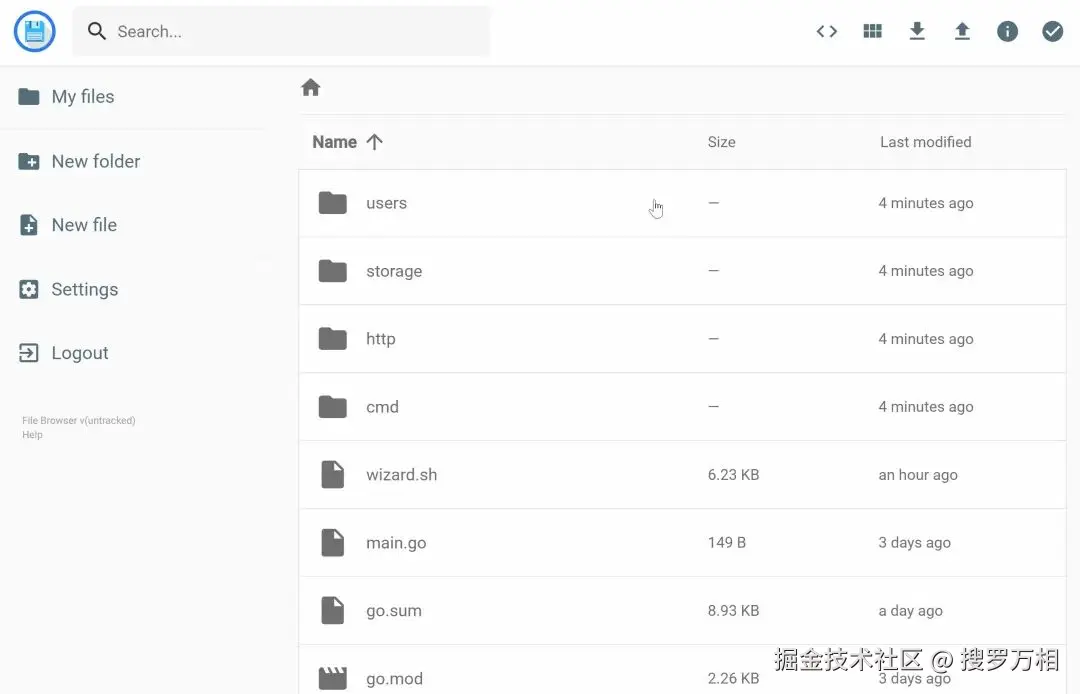The height and width of the screenshot is (694, 1080).
Task: Click the go.mod file name
Action: [394, 679]
